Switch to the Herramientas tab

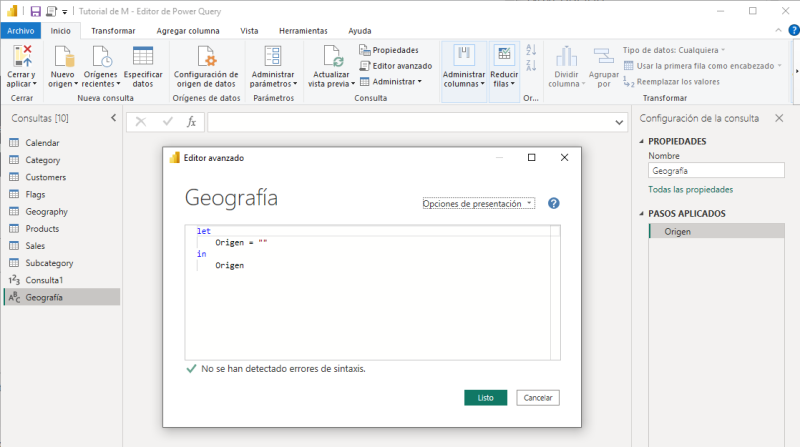pyautogui.click(x=303, y=31)
